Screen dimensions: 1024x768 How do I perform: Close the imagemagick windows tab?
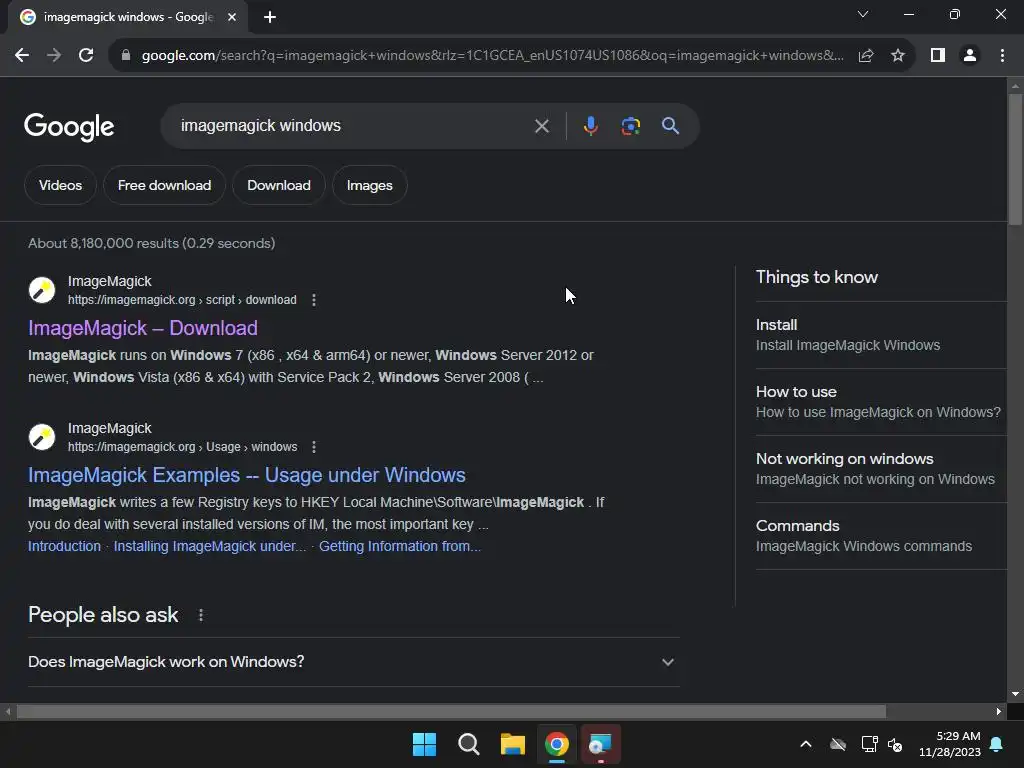pyautogui.click(x=232, y=17)
